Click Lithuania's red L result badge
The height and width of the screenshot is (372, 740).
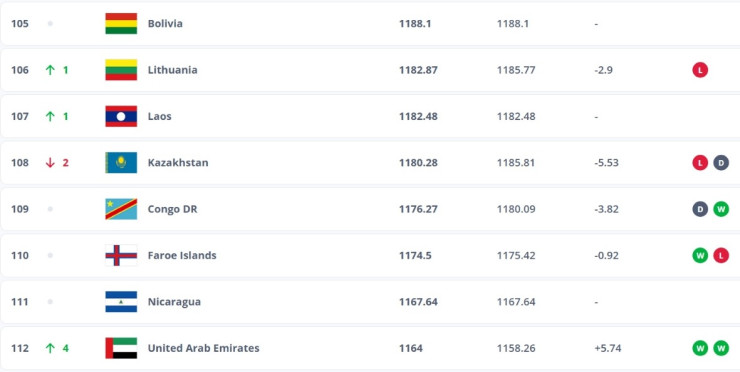(700, 70)
